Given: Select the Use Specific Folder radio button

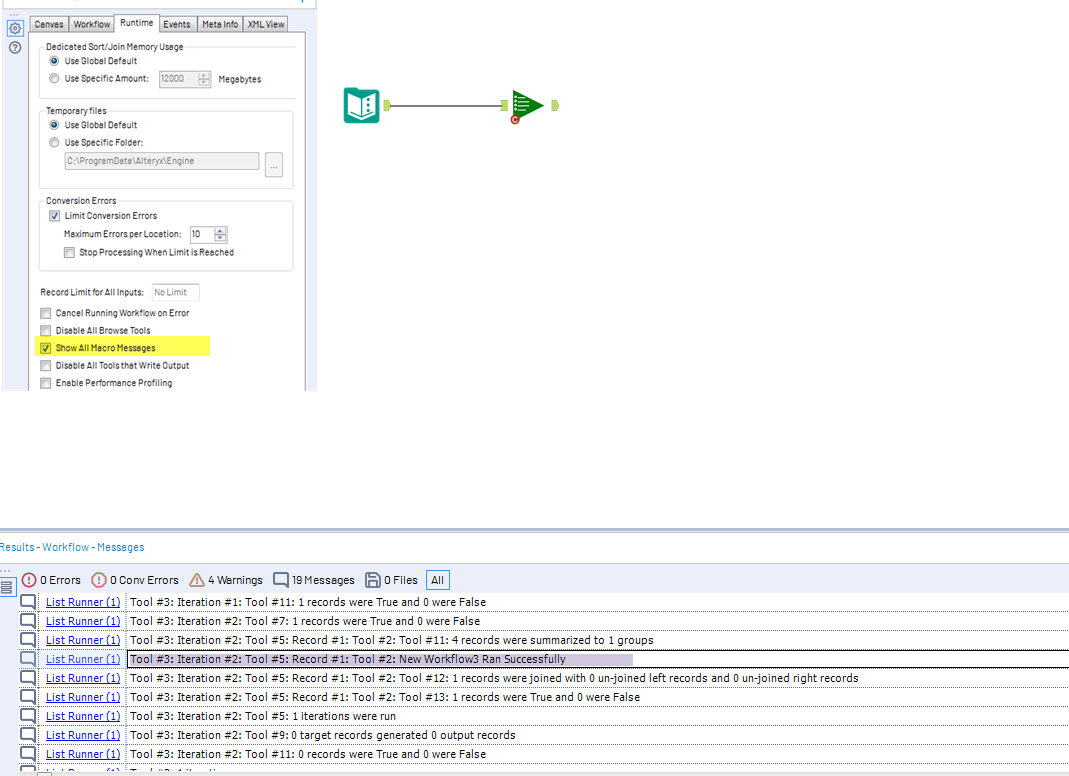Looking at the screenshot, I should (53, 140).
